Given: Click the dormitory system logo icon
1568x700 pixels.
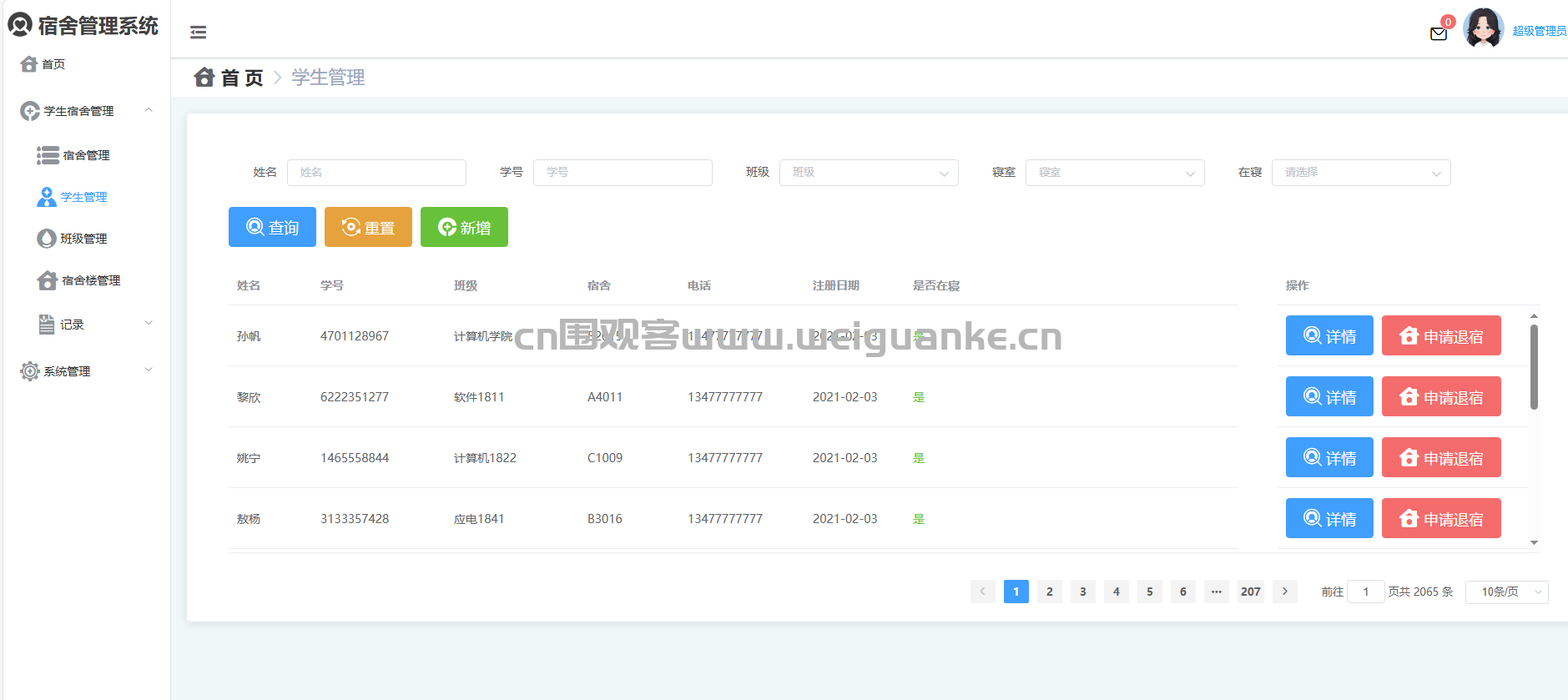Looking at the screenshot, I should click(20, 24).
